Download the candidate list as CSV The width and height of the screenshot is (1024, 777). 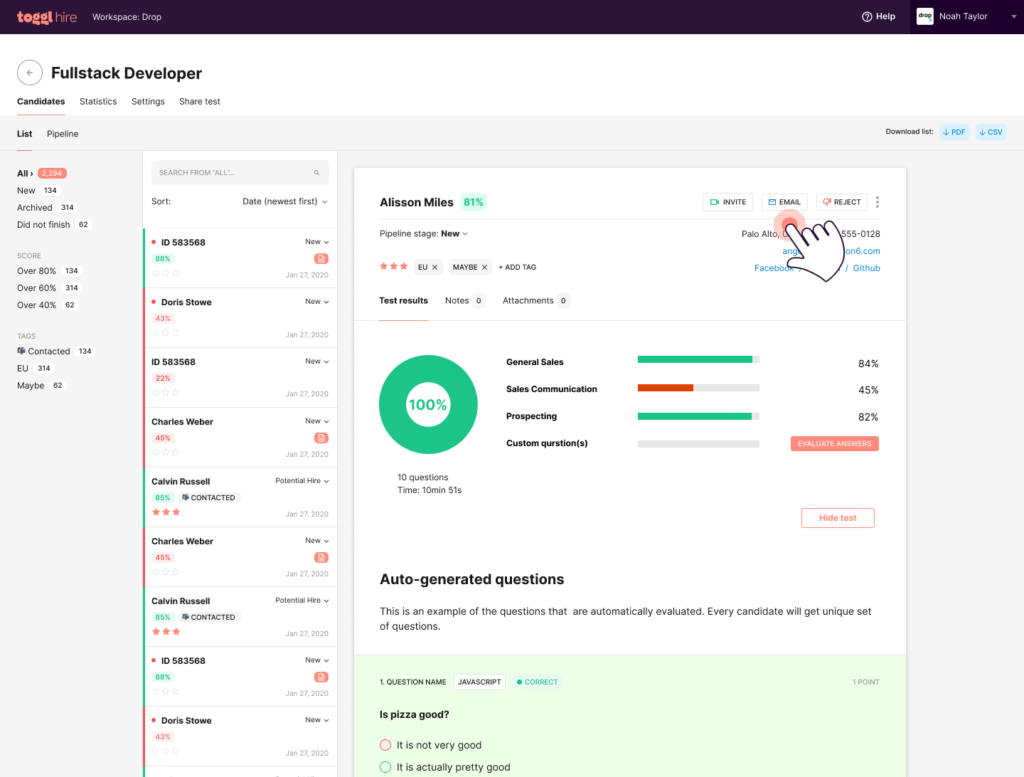(x=989, y=131)
